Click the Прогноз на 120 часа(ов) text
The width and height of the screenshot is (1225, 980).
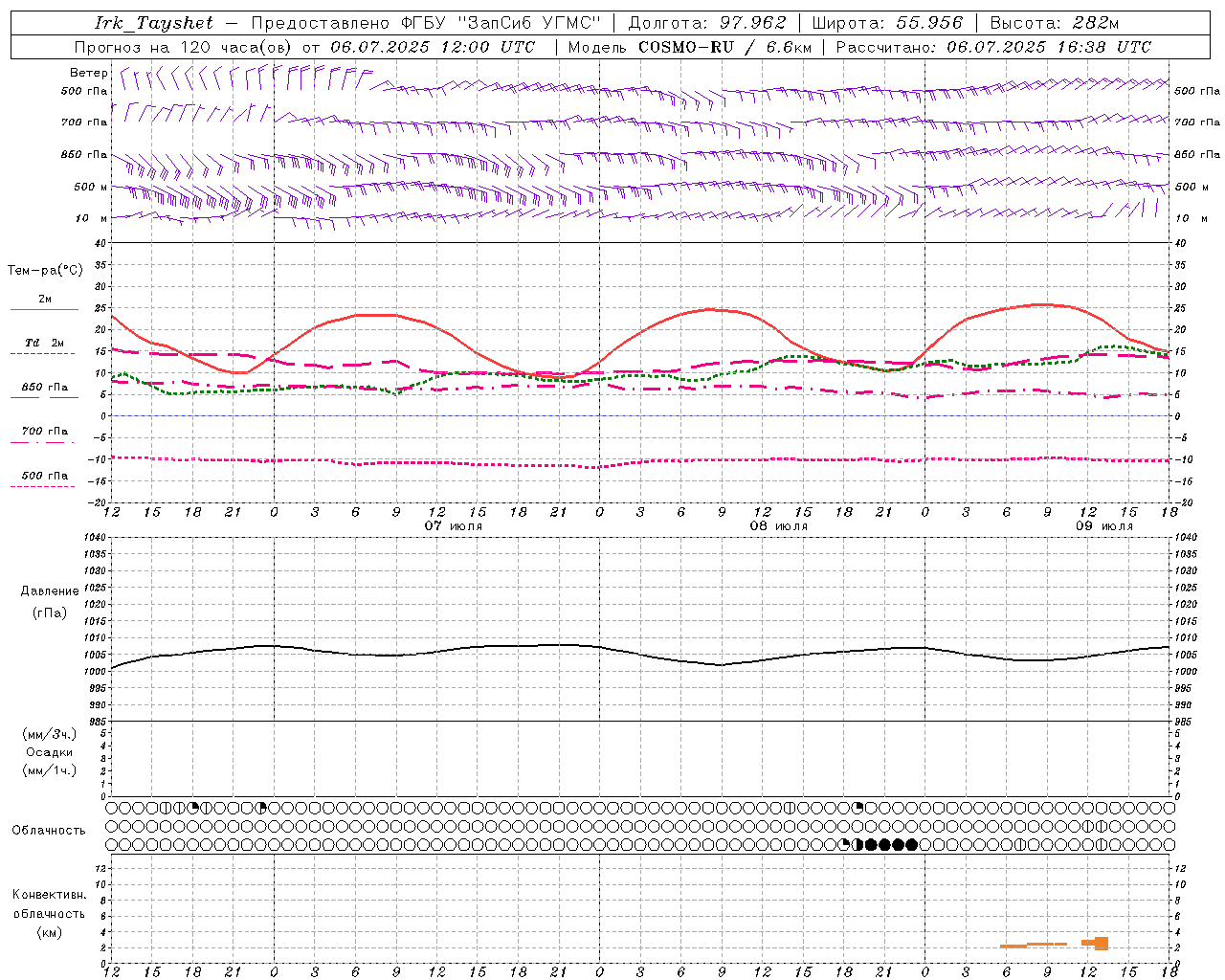pos(185,47)
